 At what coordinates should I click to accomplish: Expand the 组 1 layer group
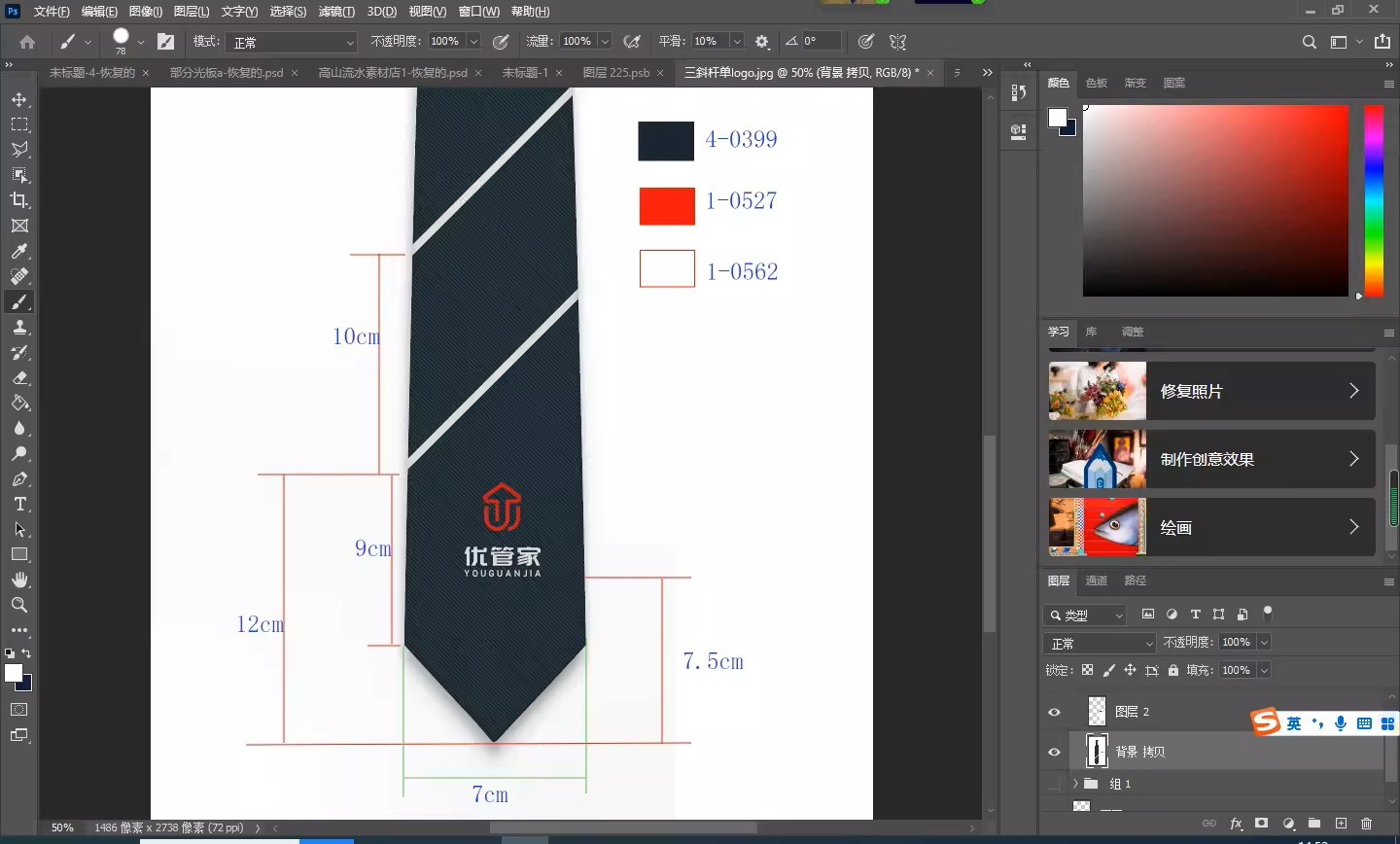(x=1075, y=784)
